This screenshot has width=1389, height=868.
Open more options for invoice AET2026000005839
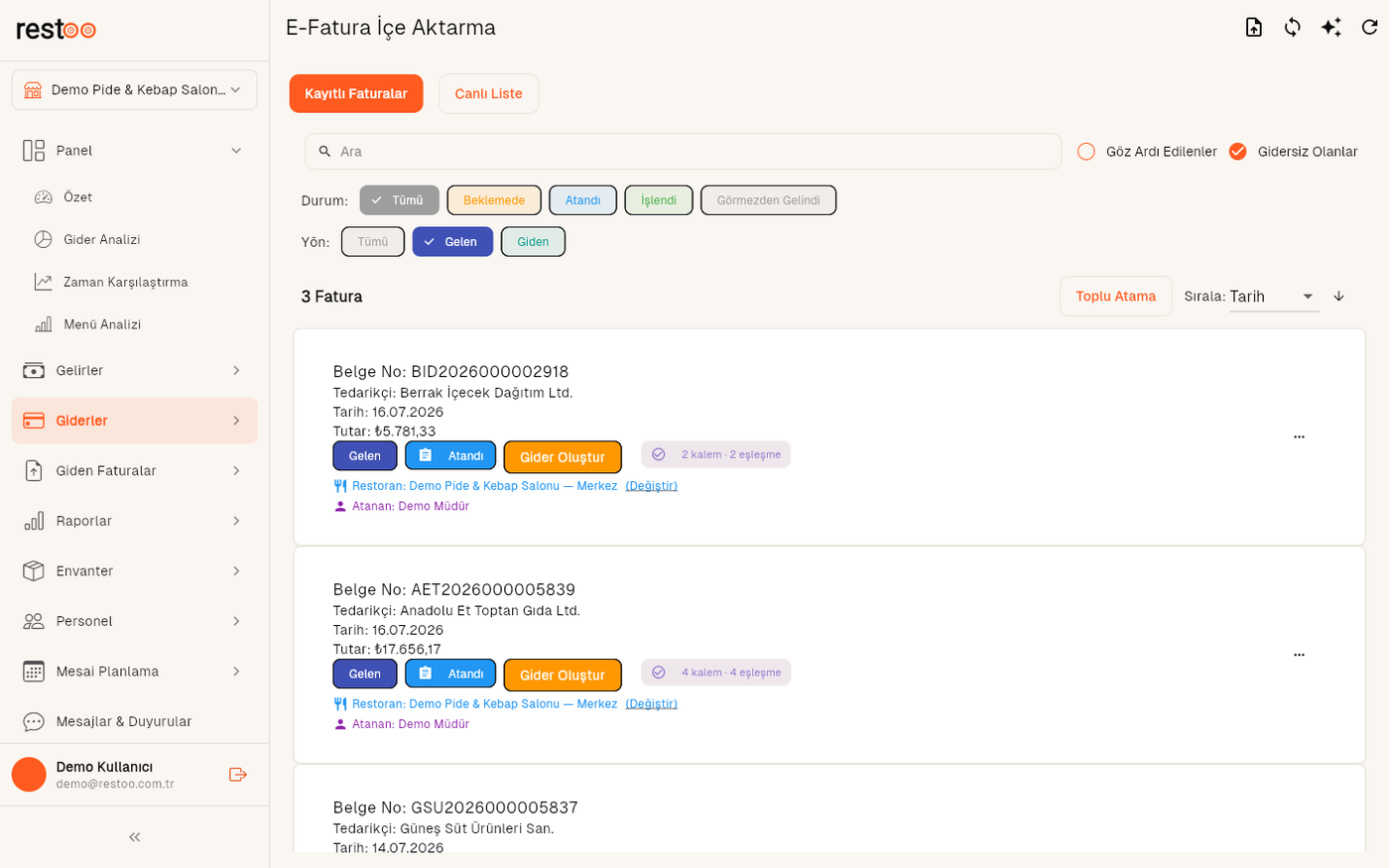(1299, 655)
